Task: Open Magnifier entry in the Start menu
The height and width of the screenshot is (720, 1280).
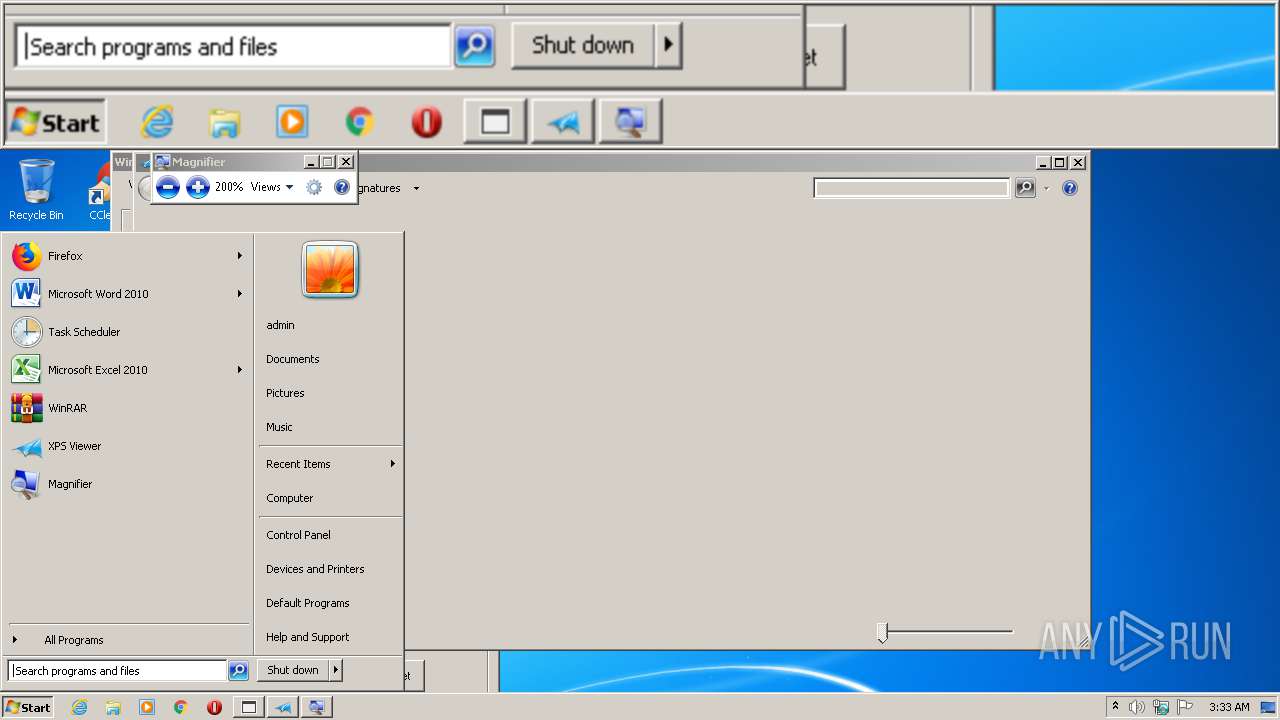Action: [127, 484]
